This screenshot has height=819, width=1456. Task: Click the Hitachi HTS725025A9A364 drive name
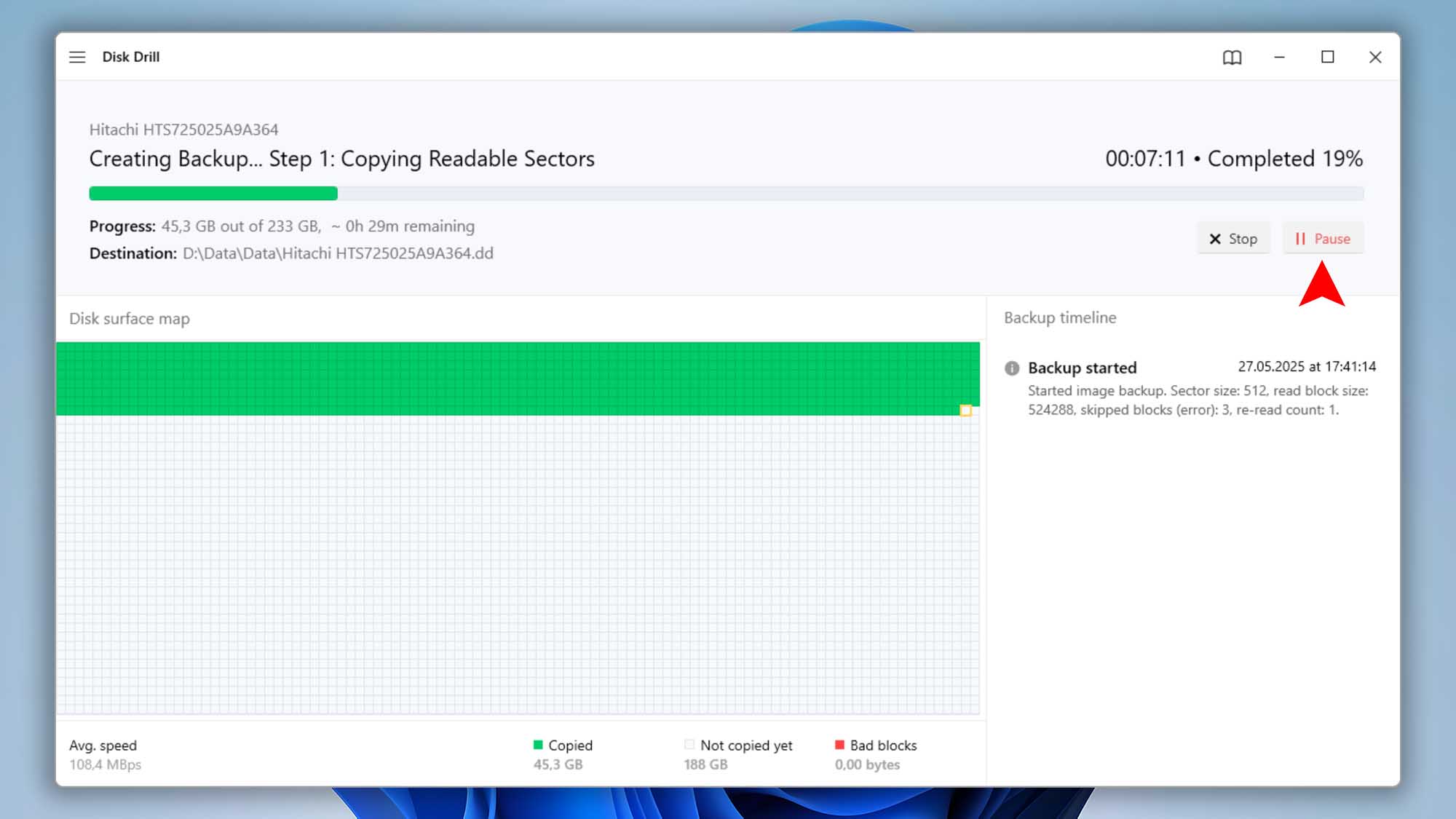coord(183,130)
